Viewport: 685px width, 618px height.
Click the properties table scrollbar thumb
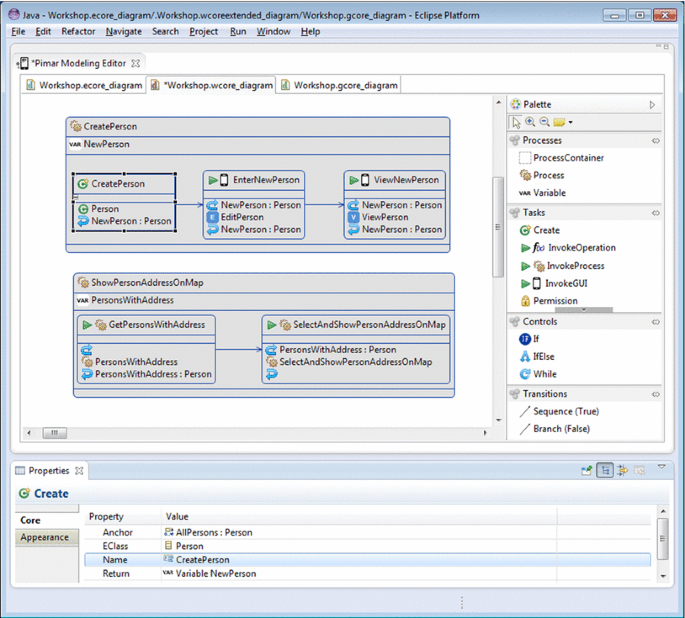coord(662,539)
